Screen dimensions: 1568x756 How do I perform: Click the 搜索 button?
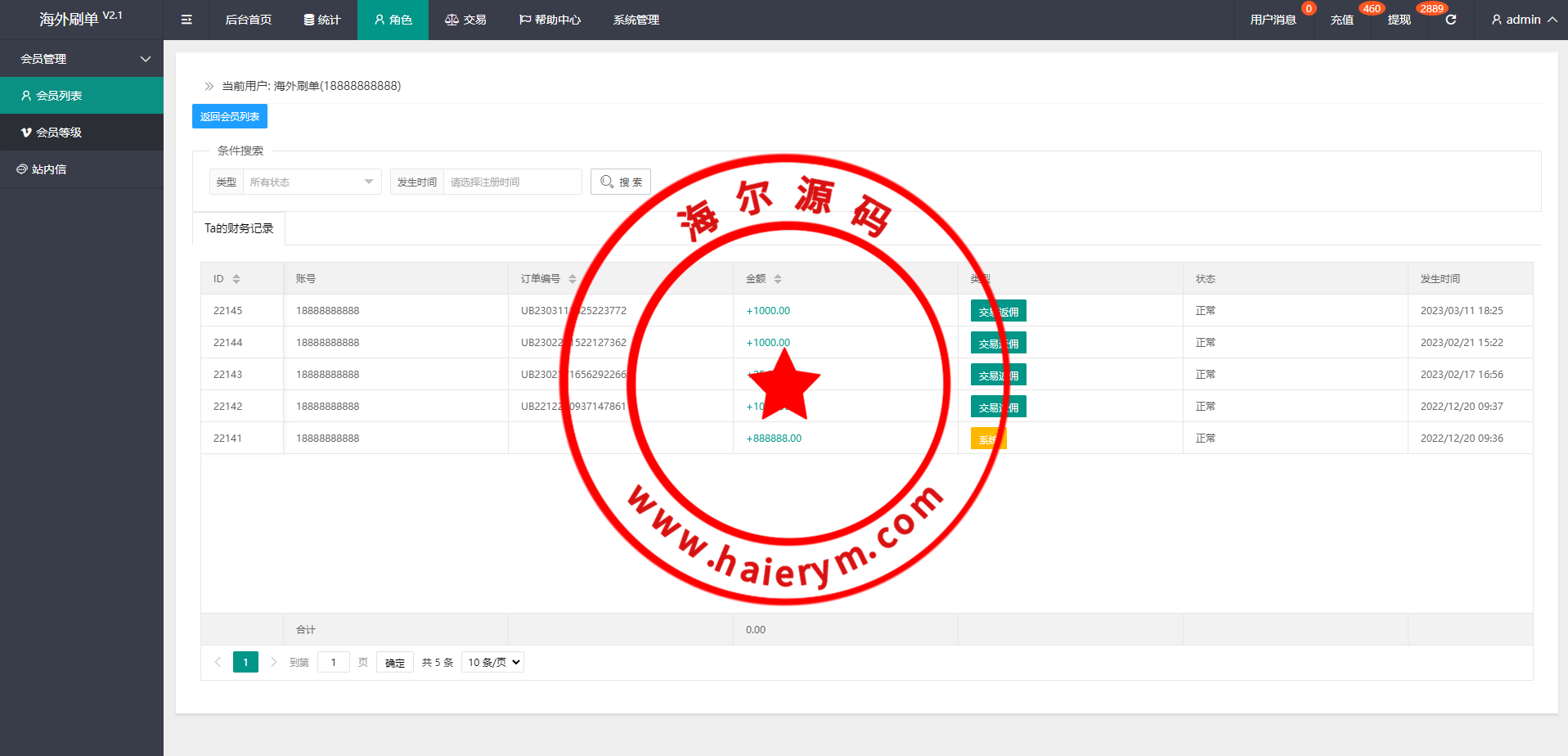click(621, 182)
